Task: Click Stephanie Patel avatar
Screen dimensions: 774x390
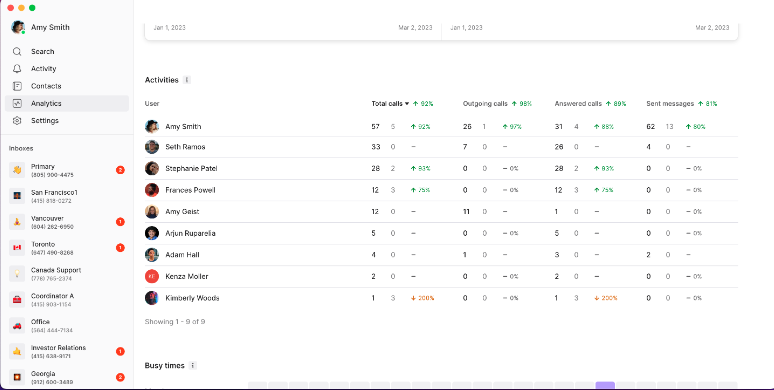Action: click(x=152, y=168)
